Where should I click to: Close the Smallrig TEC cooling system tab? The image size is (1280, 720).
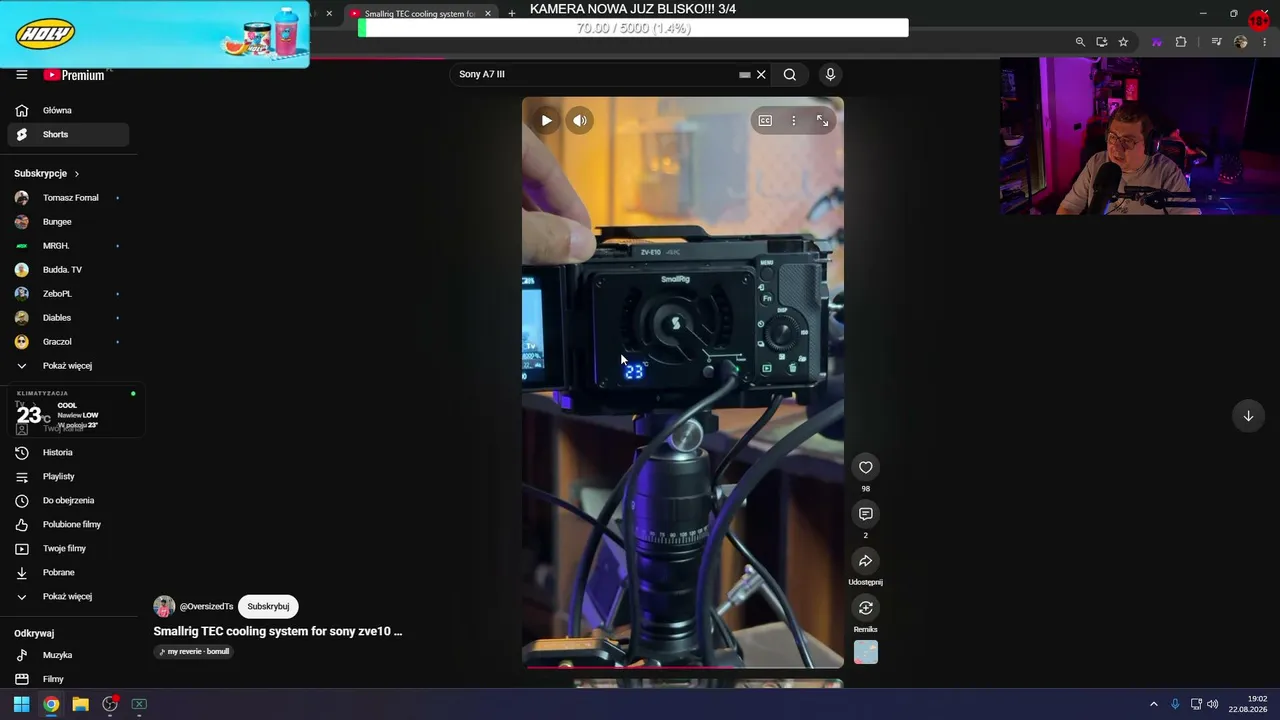tap(488, 14)
